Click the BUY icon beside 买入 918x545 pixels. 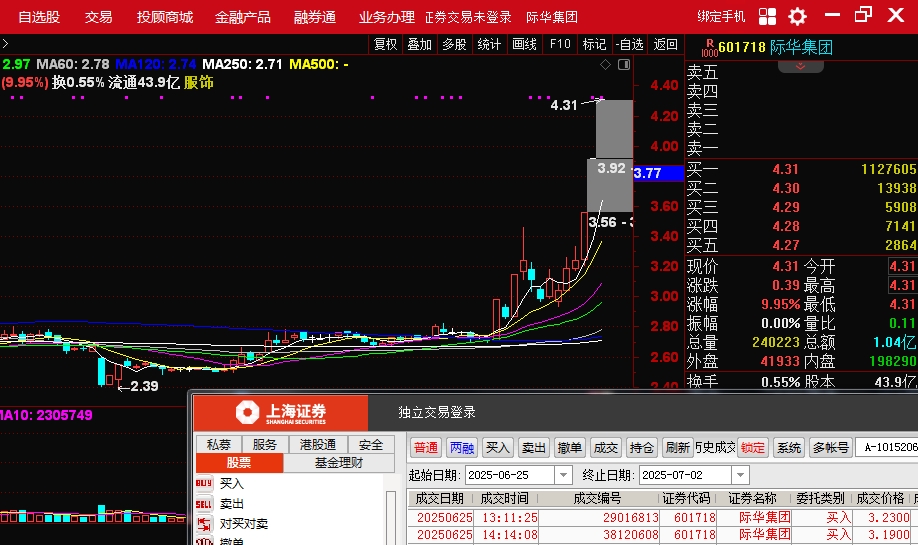pyautogui.click(x=204, y=484)
